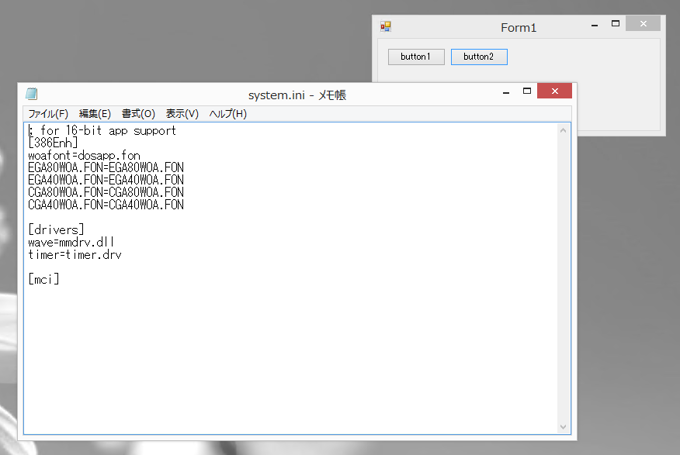Click button1 in the Form1 window
The height and width of the screenshot is (455, 680).
click(416, 57)
